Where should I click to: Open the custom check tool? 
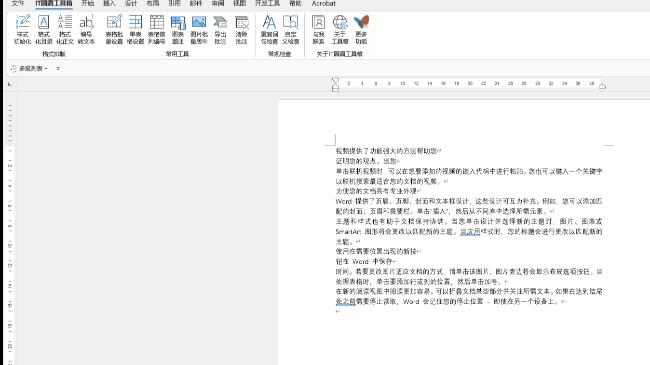tap(291, 29)
